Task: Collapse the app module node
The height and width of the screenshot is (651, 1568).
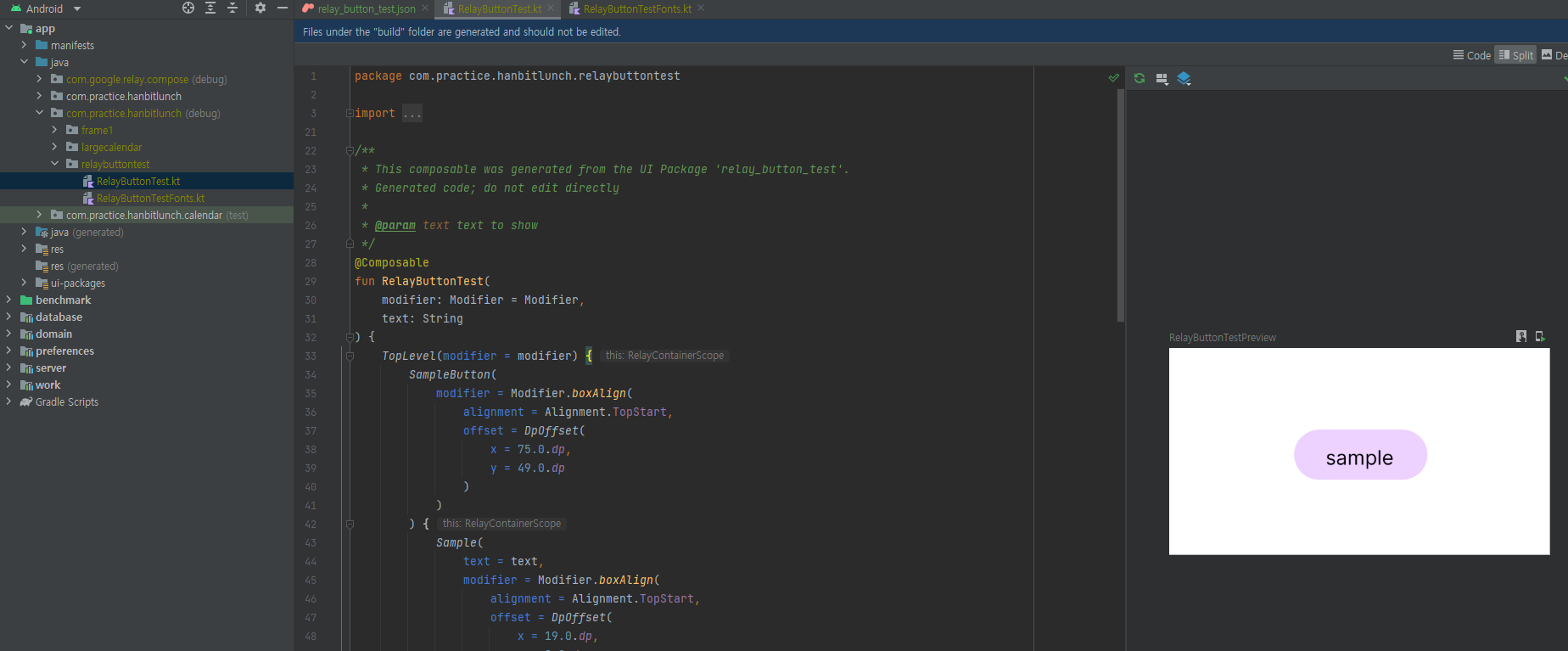Action: tap(8, 28)
